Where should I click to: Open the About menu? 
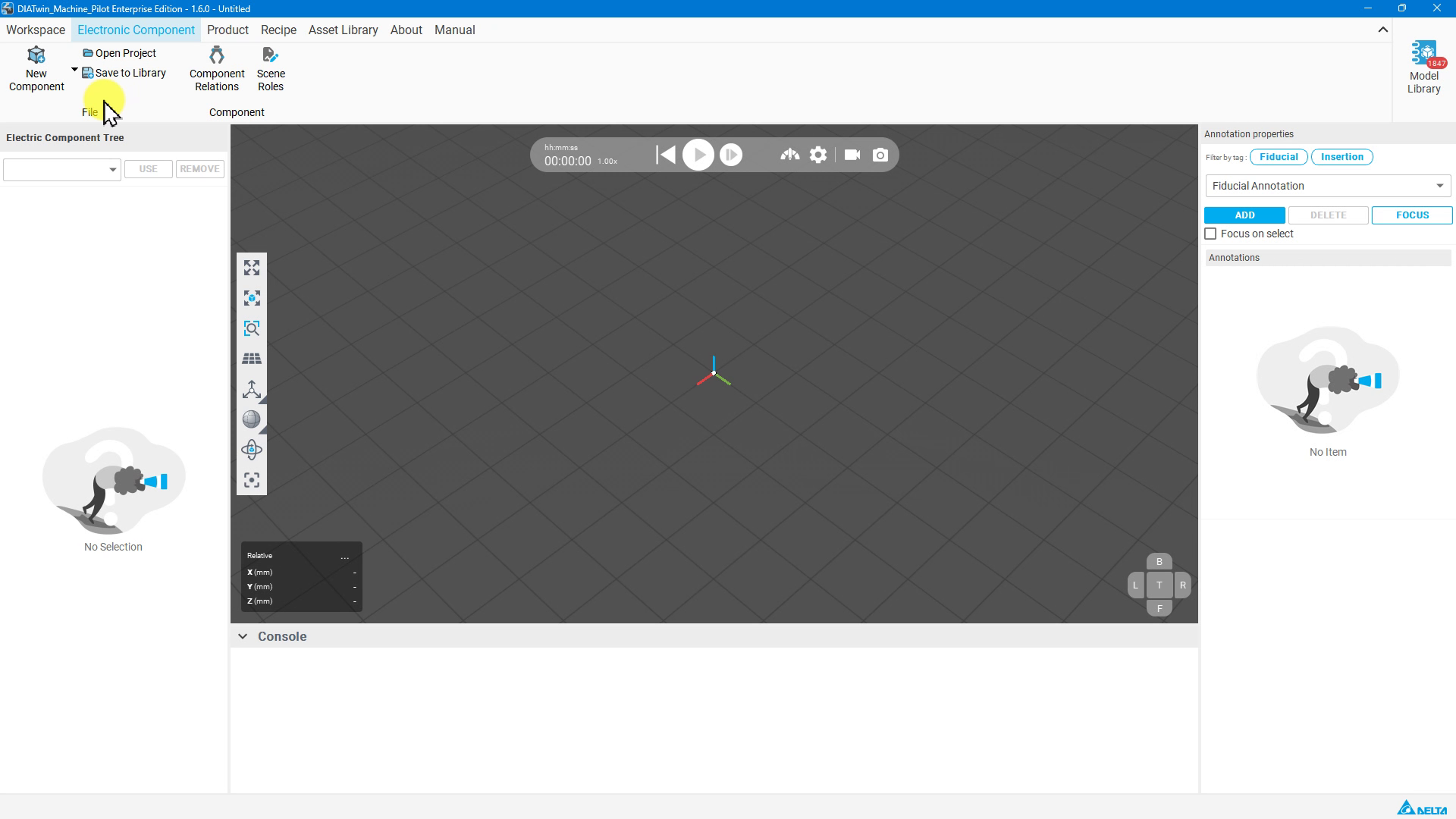[406, 30]
